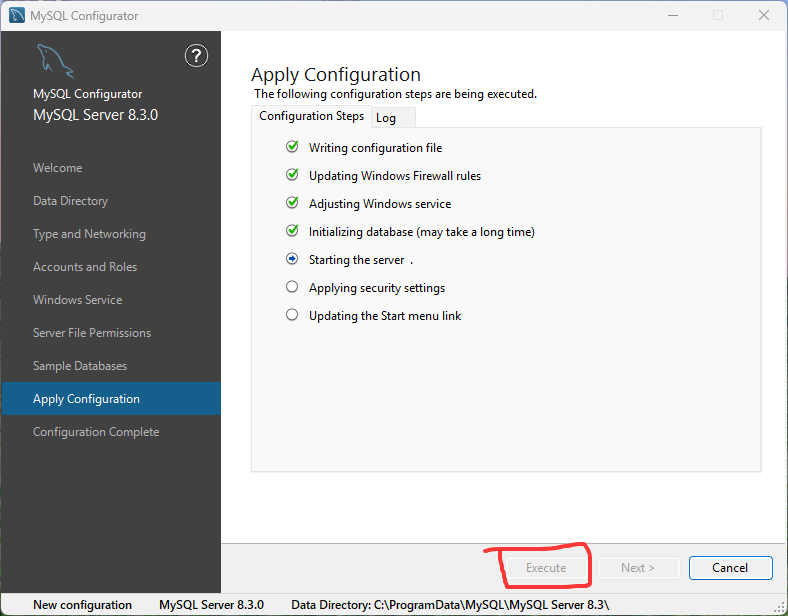
Task: Click the pending circle beside Updating the Start menu link
Action: coord(292,315)
